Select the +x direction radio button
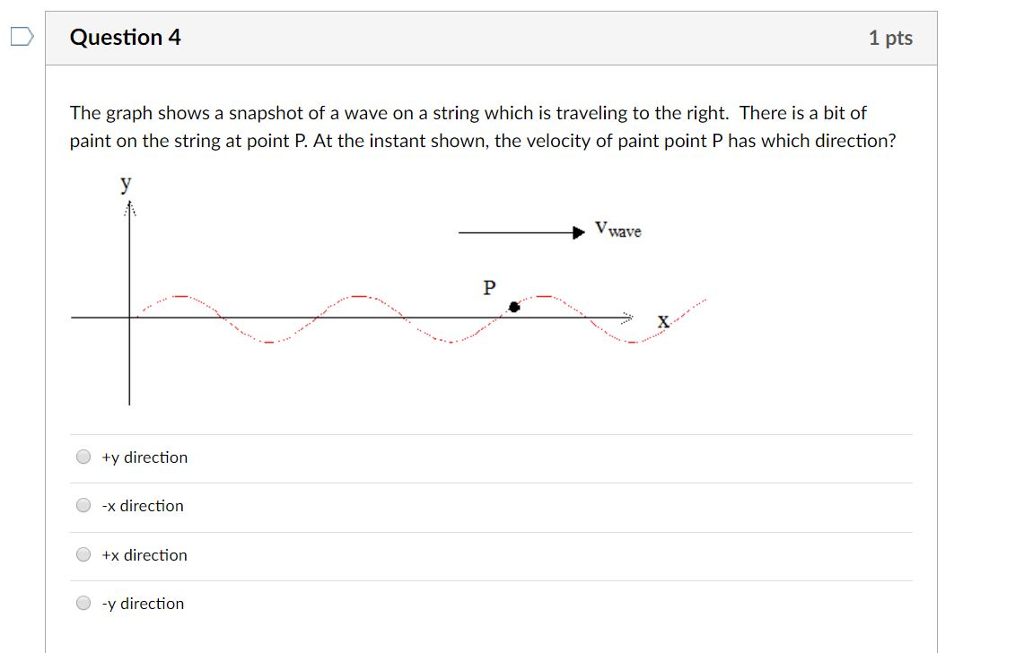This screenshot has height=653, width=1024. point(82,553)
